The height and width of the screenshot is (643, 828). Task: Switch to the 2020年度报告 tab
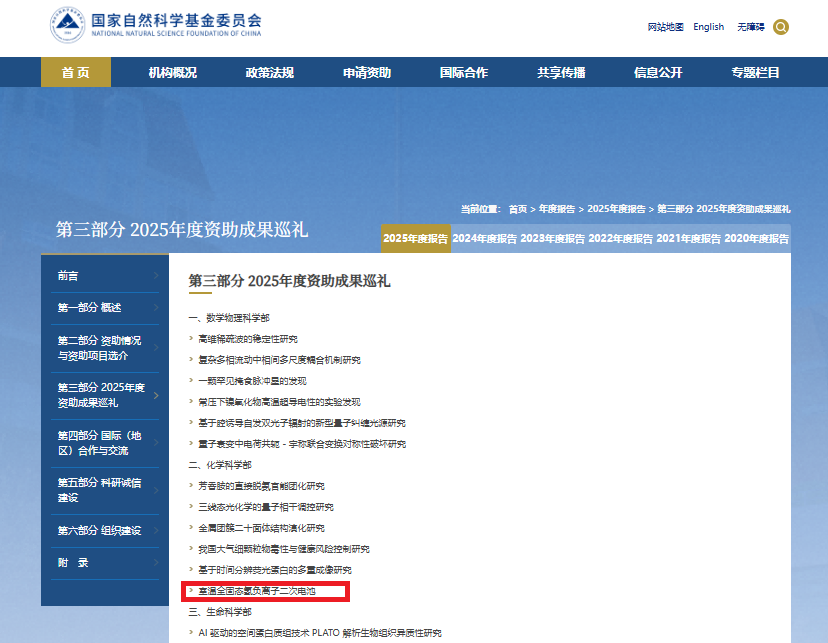click(756, 239)
